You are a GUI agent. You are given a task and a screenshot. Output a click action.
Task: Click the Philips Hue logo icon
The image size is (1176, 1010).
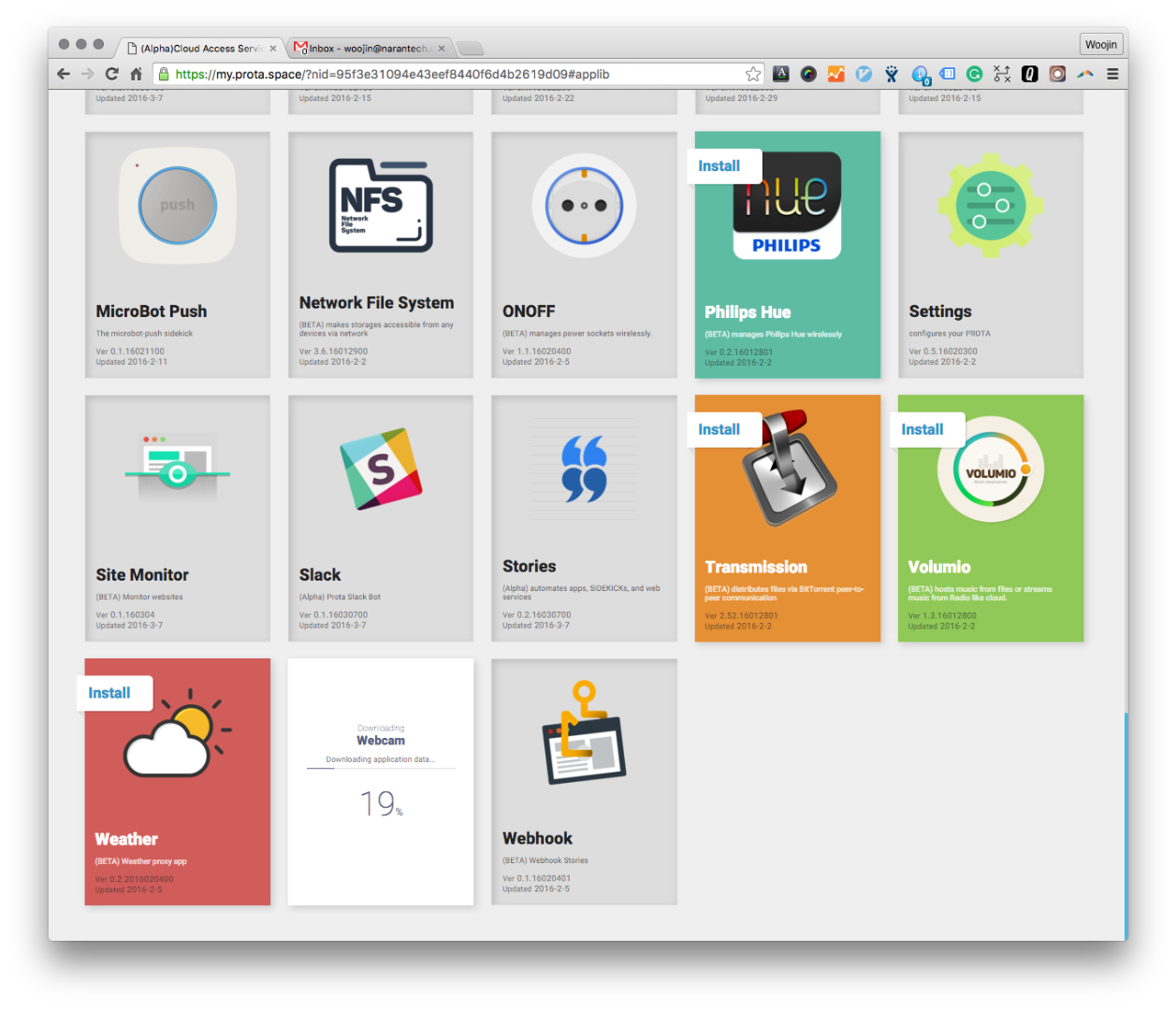(787, 206)
